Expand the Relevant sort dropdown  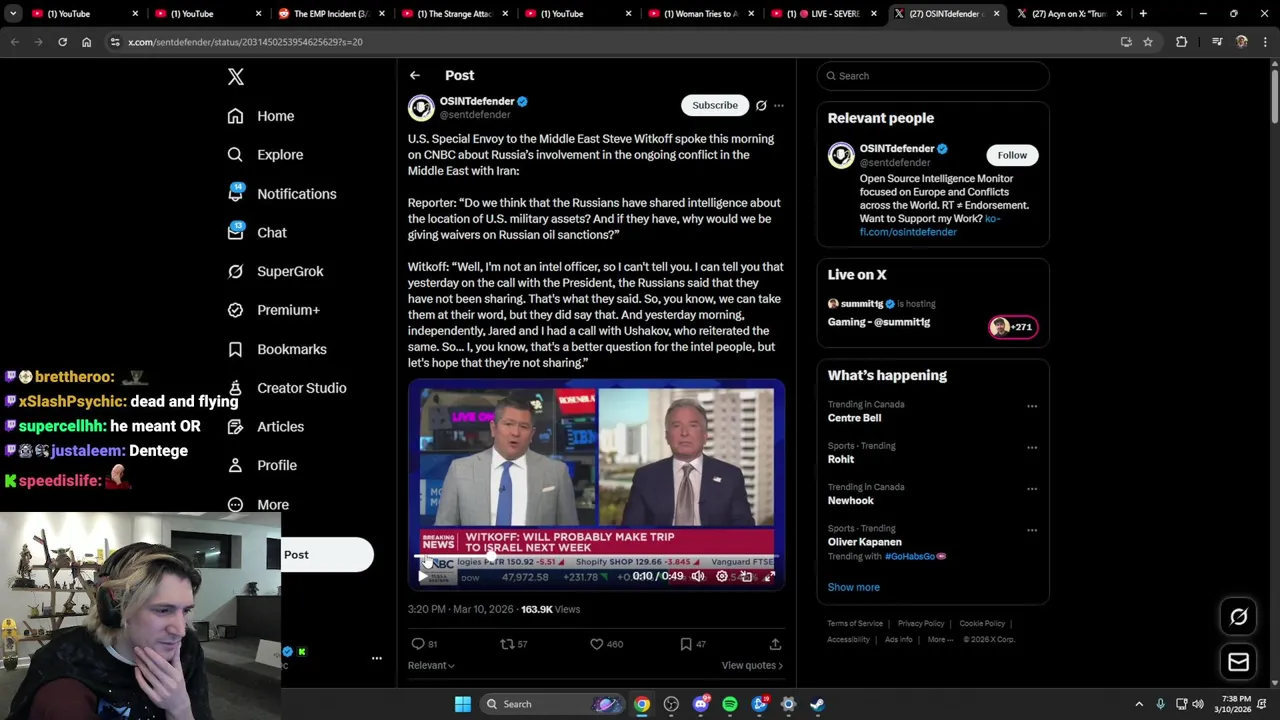coord(431,665)
